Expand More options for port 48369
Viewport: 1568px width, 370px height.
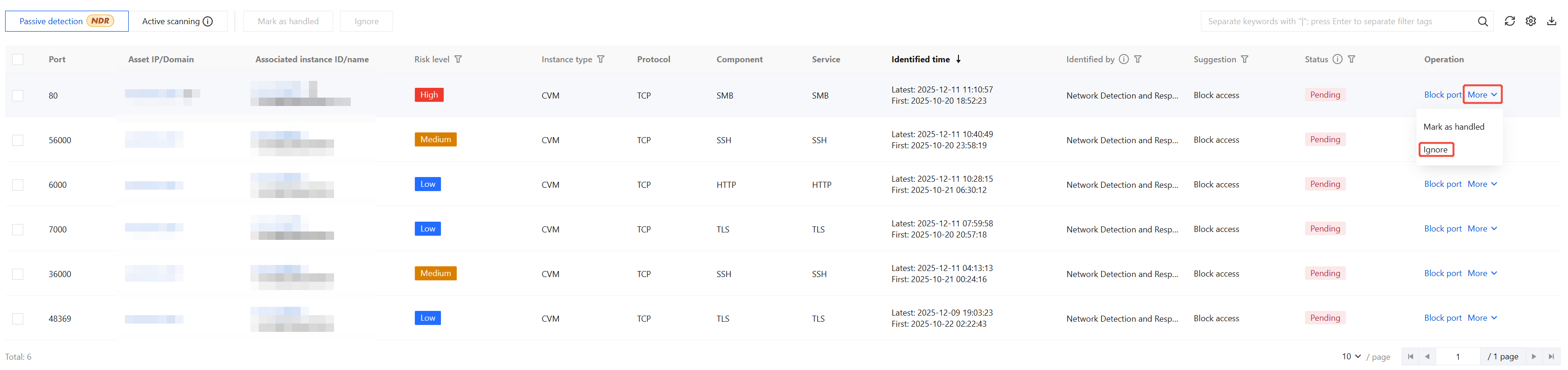click(x=1482, y=317)
